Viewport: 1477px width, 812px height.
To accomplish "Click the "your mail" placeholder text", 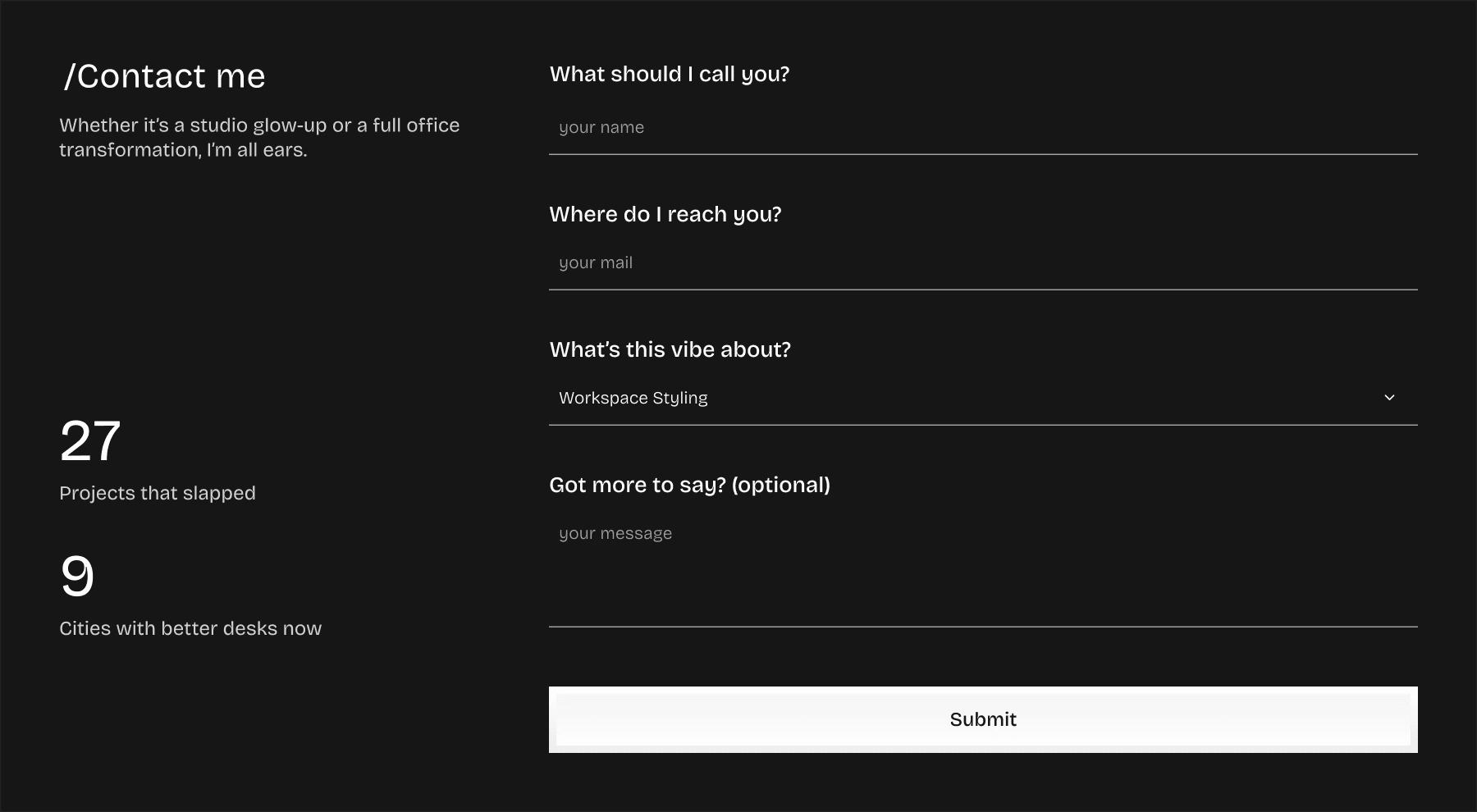I will point(596,263).
